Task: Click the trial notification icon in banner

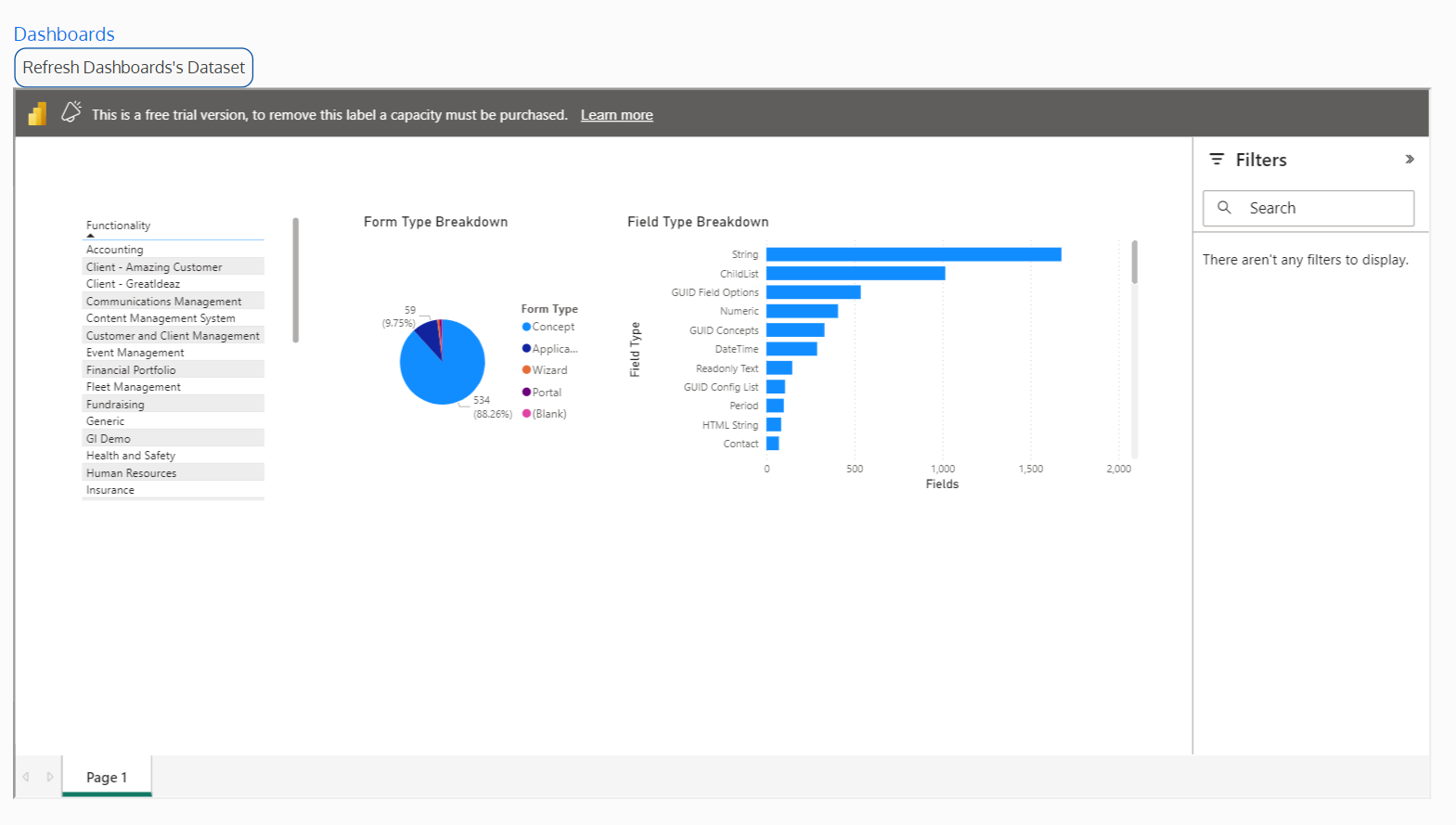Action: click(71, 112)
